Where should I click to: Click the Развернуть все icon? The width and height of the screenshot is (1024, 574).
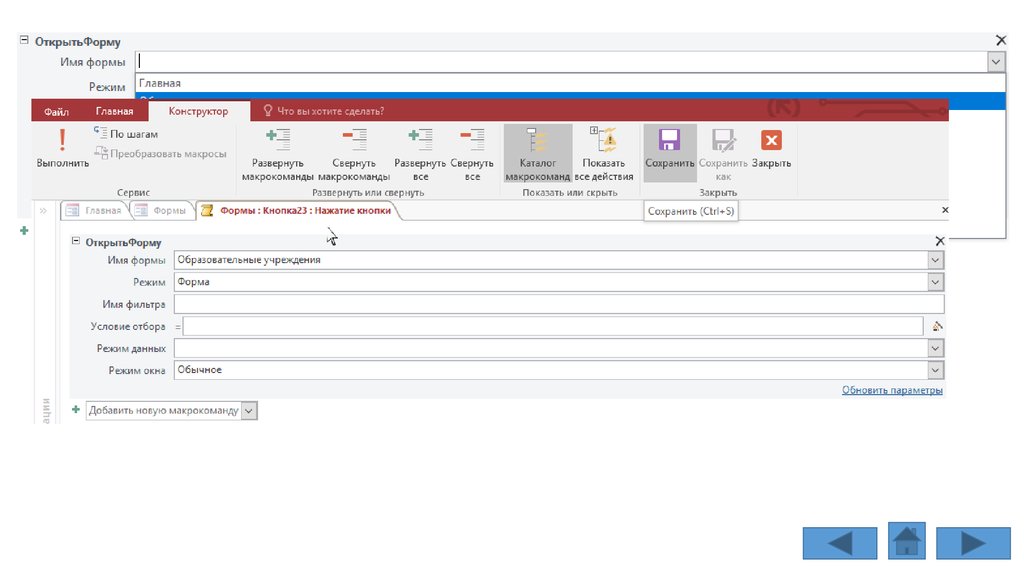[x=419, y=140]
